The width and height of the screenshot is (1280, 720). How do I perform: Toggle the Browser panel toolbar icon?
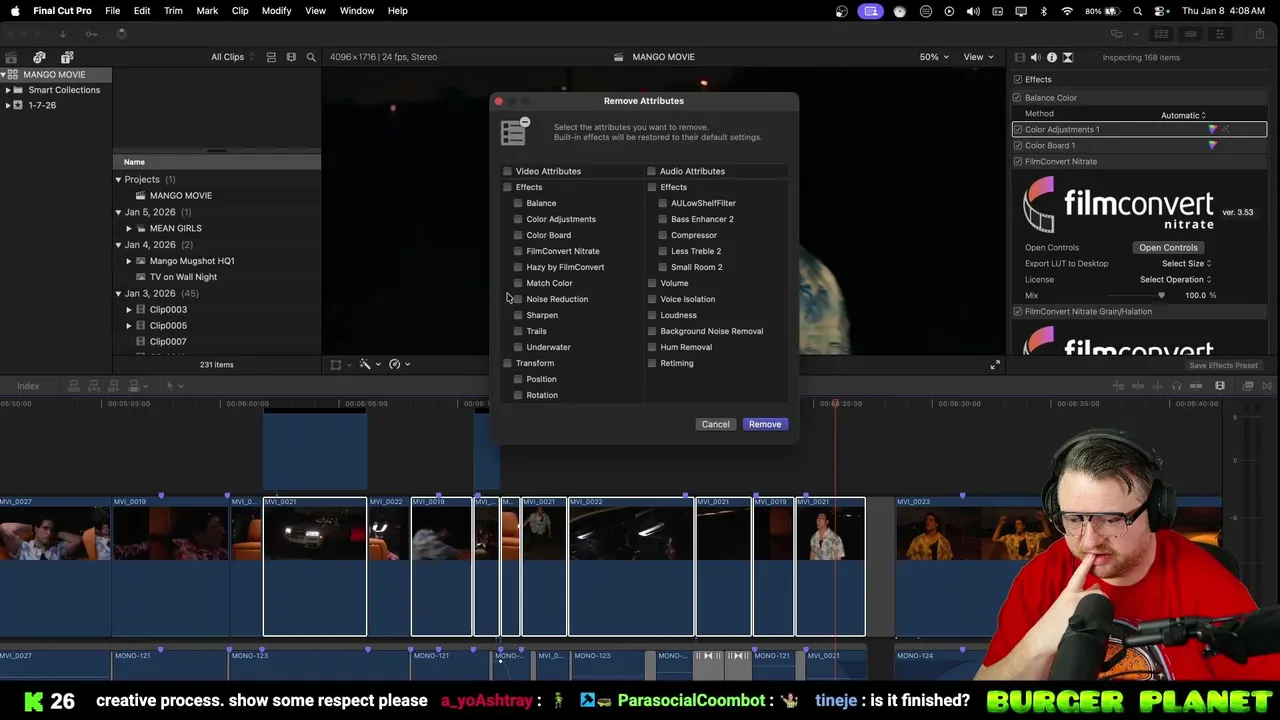coord(1163,34)
